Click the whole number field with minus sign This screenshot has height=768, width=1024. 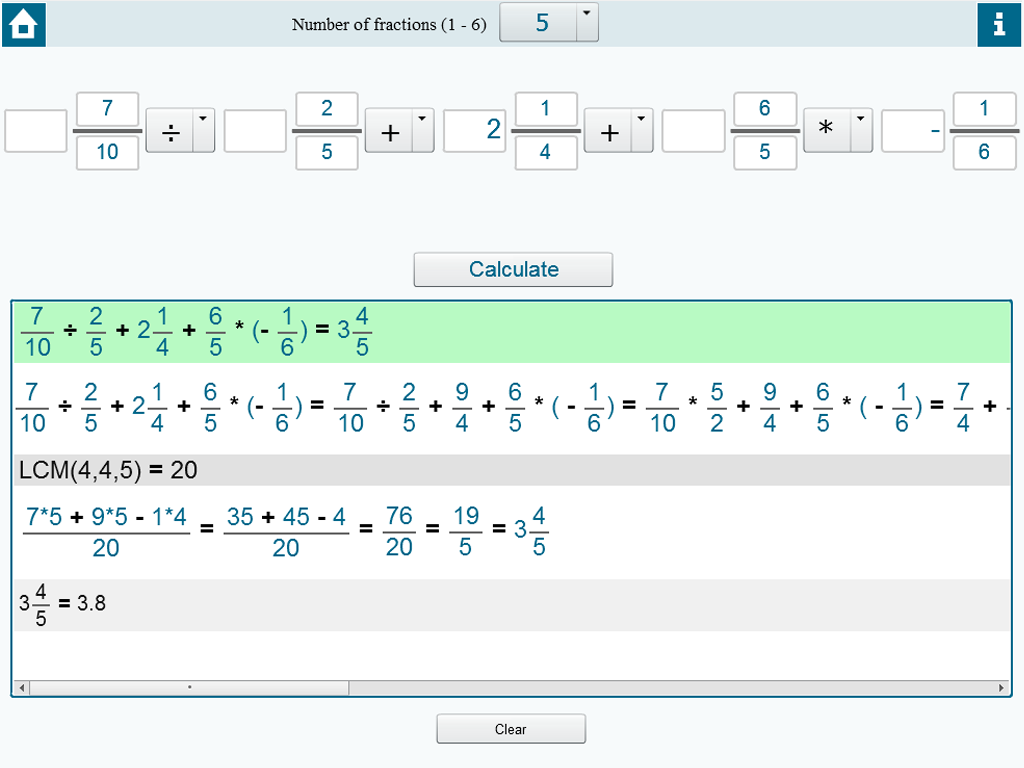tap(912, 131)
